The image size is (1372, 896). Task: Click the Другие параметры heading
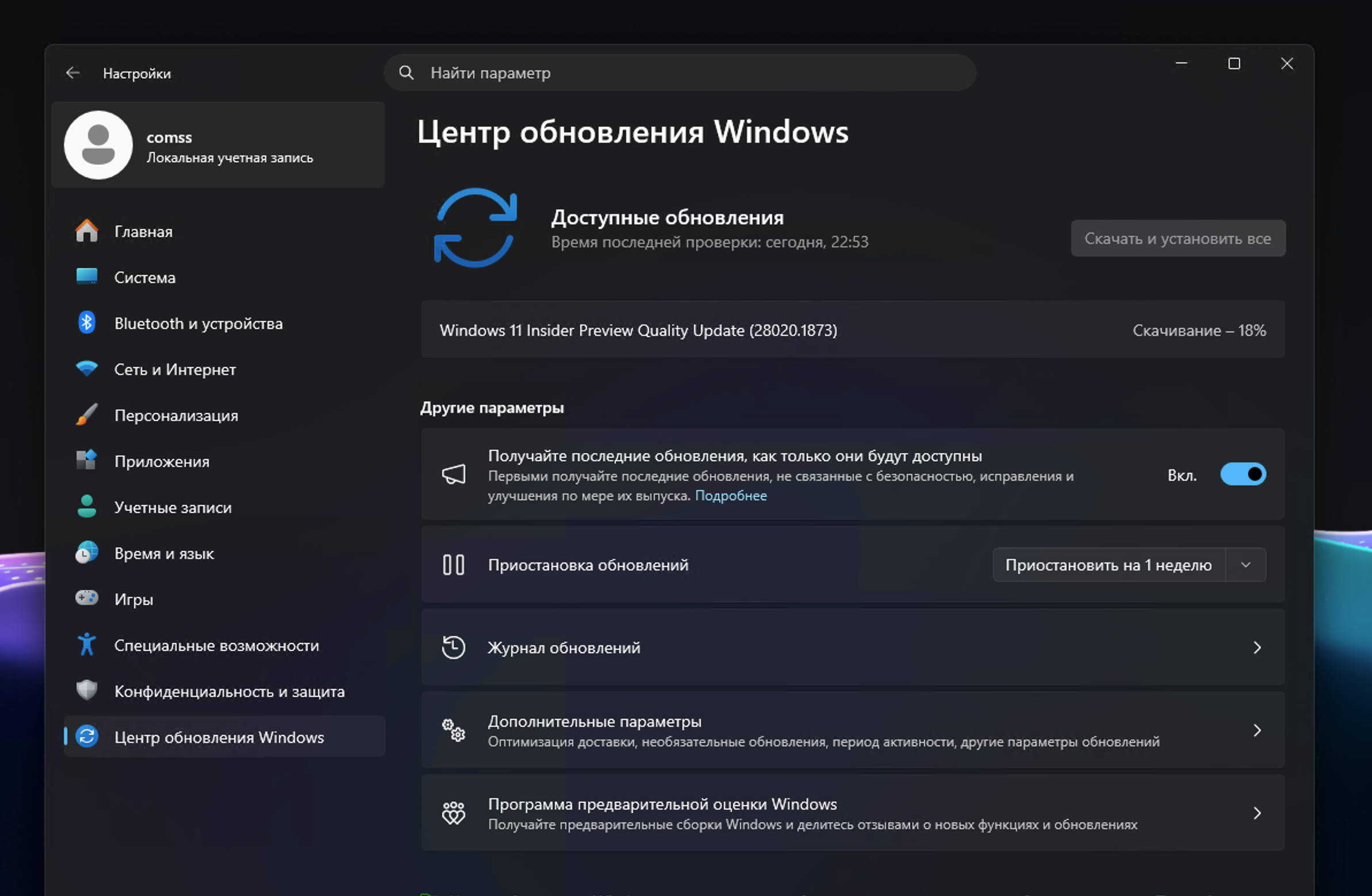(x=492, y=408)
